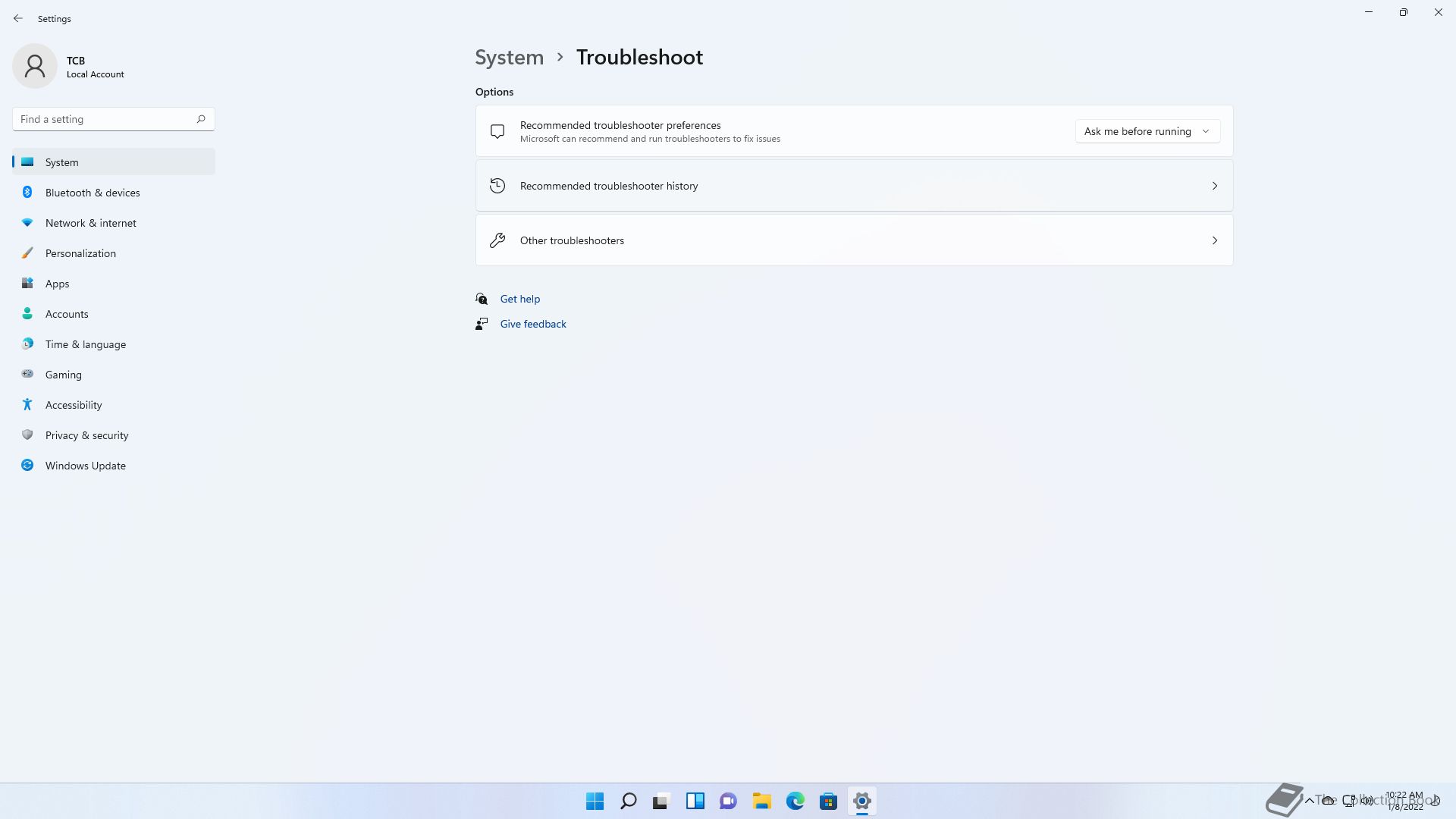This screenshot has height=819, width=1456.
Task: Open File Explorer from taskbar
Action: pos(761,801)
